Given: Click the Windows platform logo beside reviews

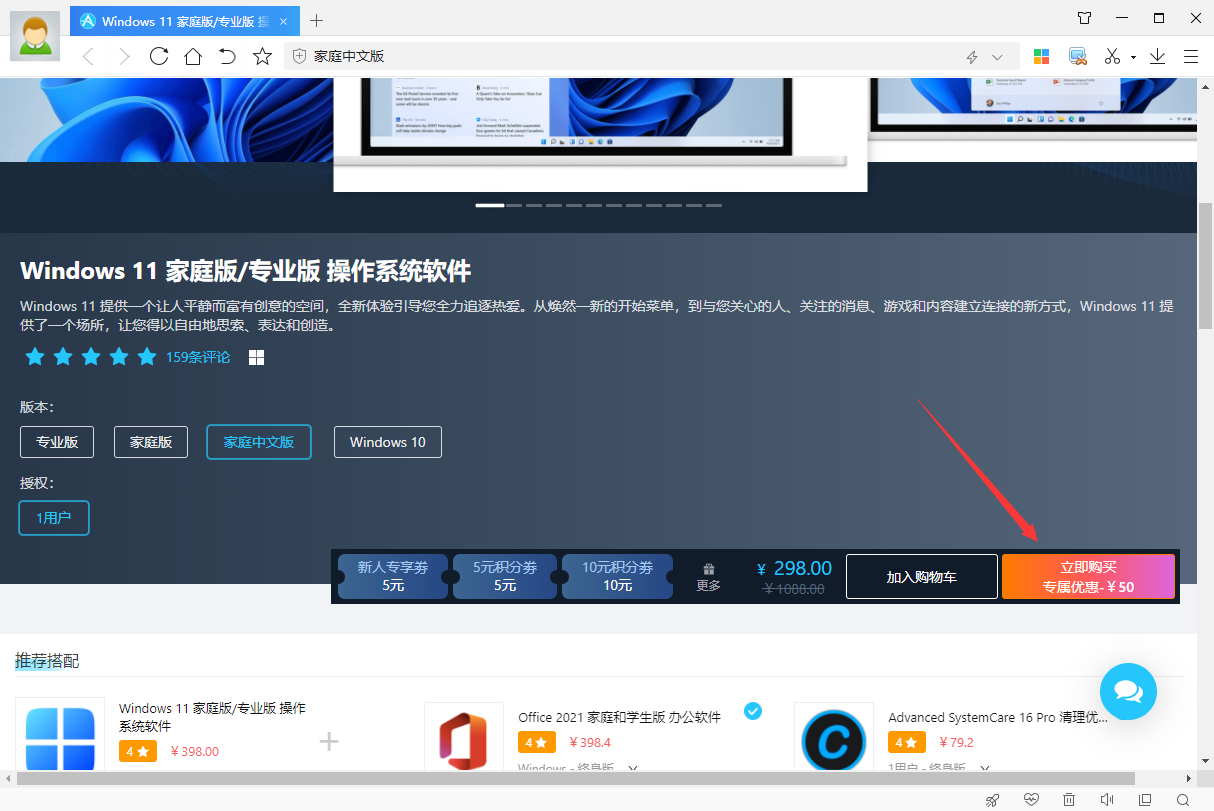Looking at the screenshot, I should [x=256, y=357].
